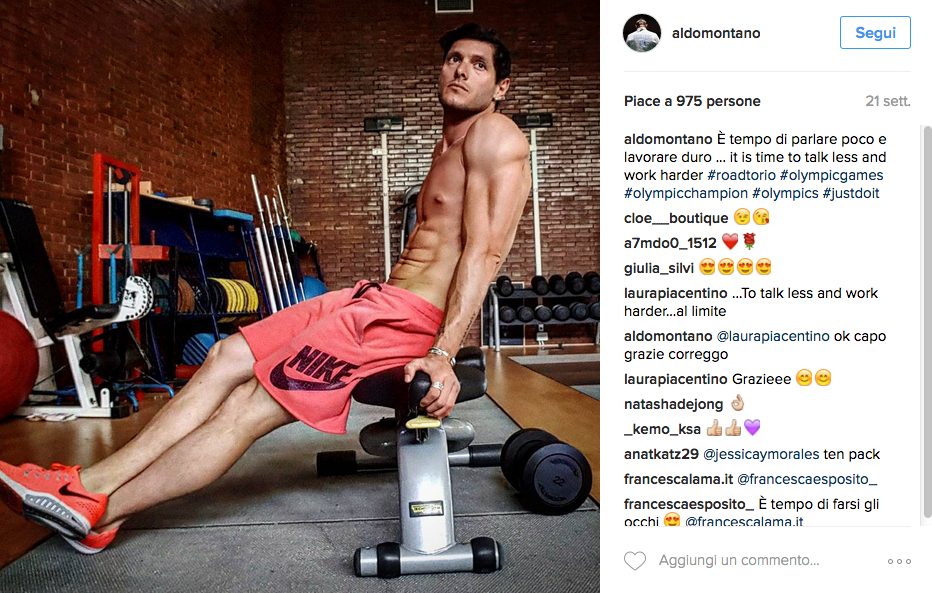
Task: Open the #justdoit hashtag
Action: 851,193
